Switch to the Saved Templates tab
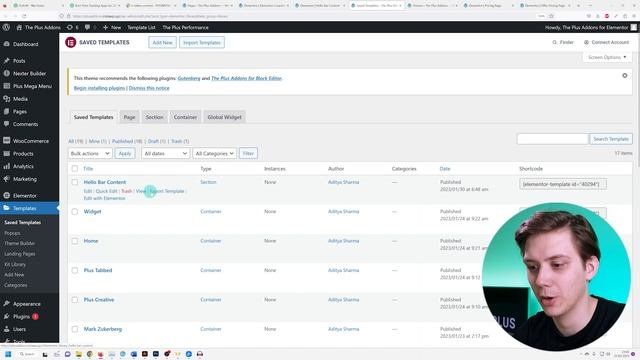Viewport: 640px width, 360px height. (x=93, y=117)
